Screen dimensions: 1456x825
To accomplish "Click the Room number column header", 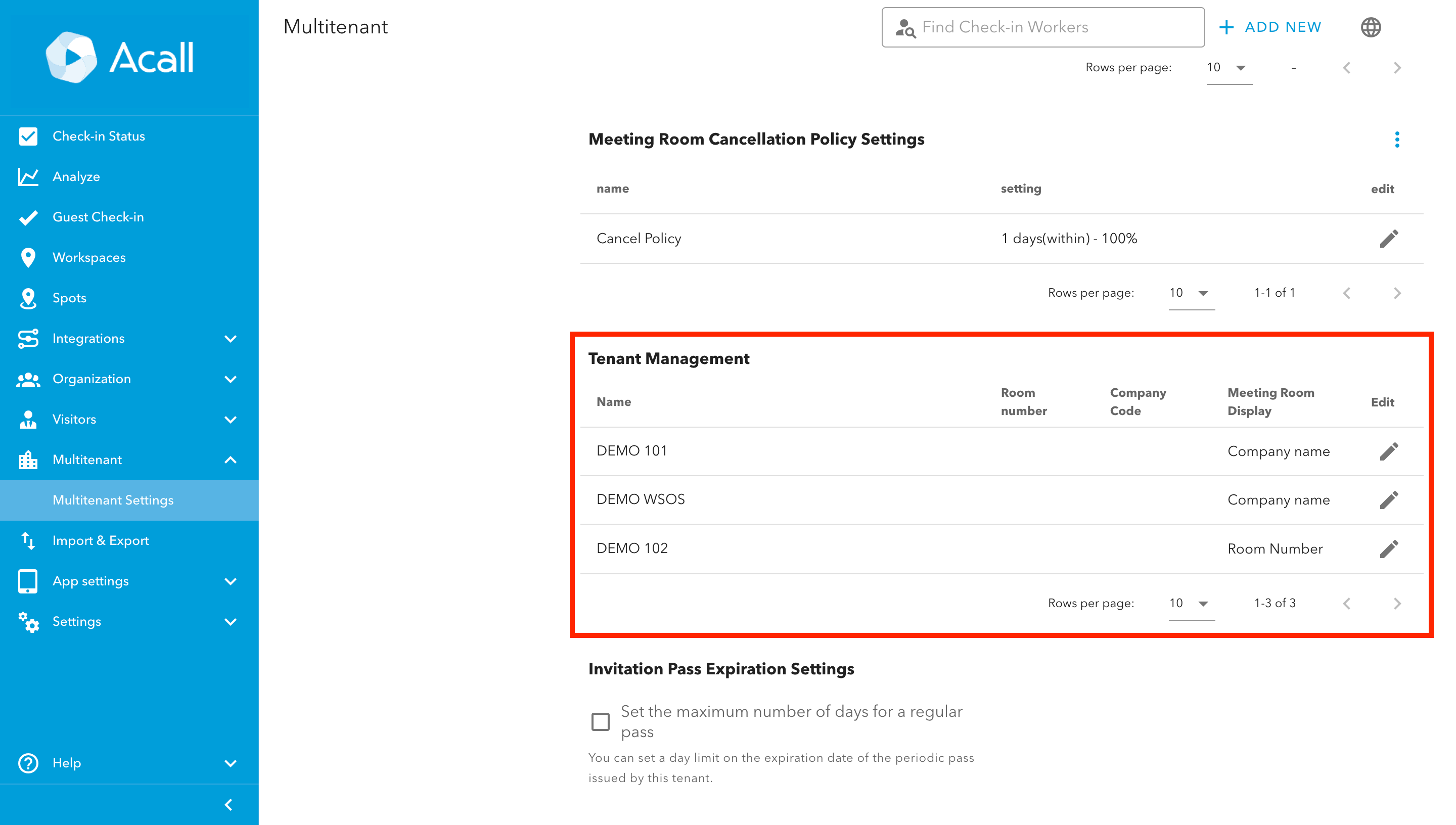I will click(x=1023, y=402).
